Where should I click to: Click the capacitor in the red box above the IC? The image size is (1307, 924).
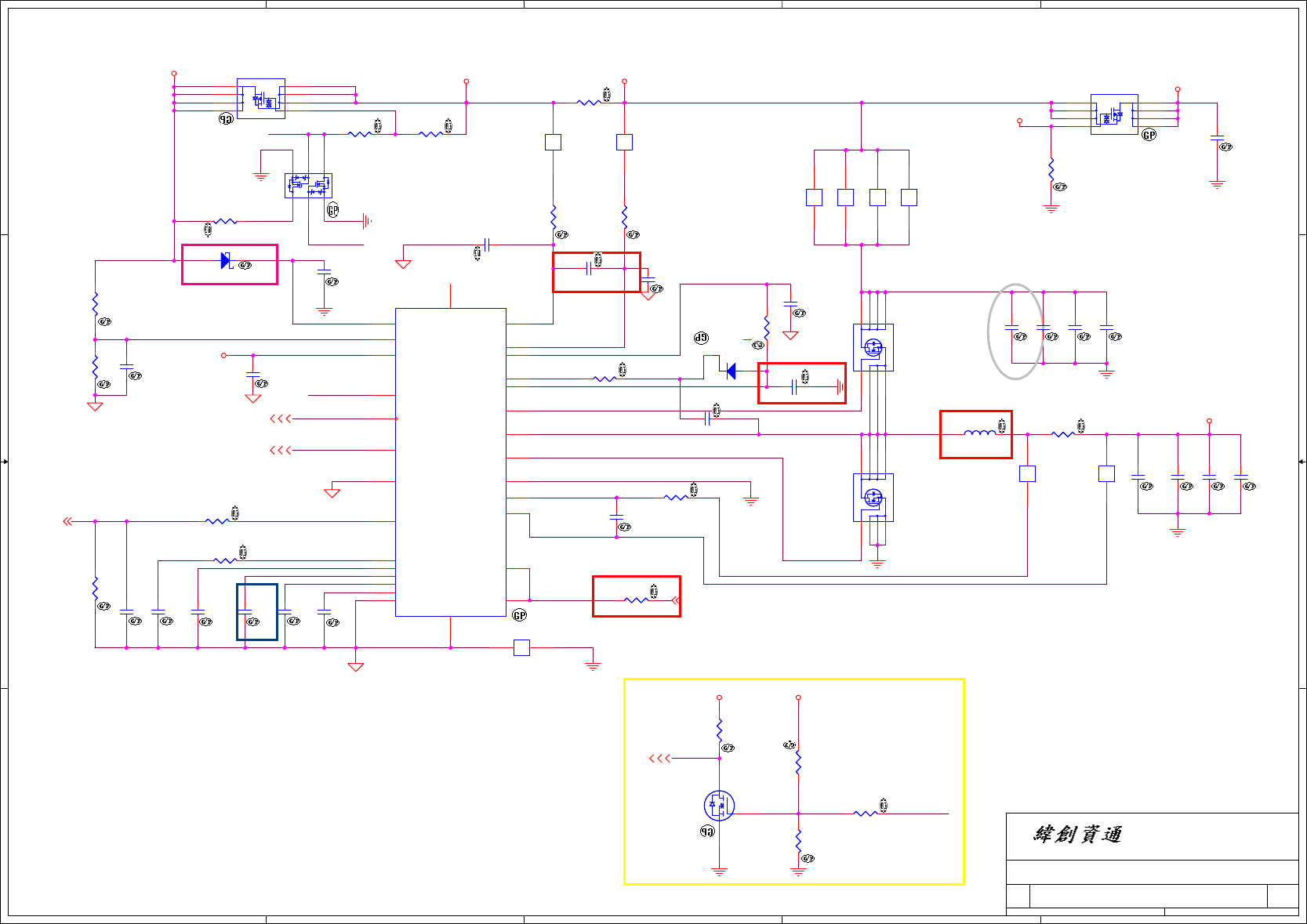[x=588, y=269]
